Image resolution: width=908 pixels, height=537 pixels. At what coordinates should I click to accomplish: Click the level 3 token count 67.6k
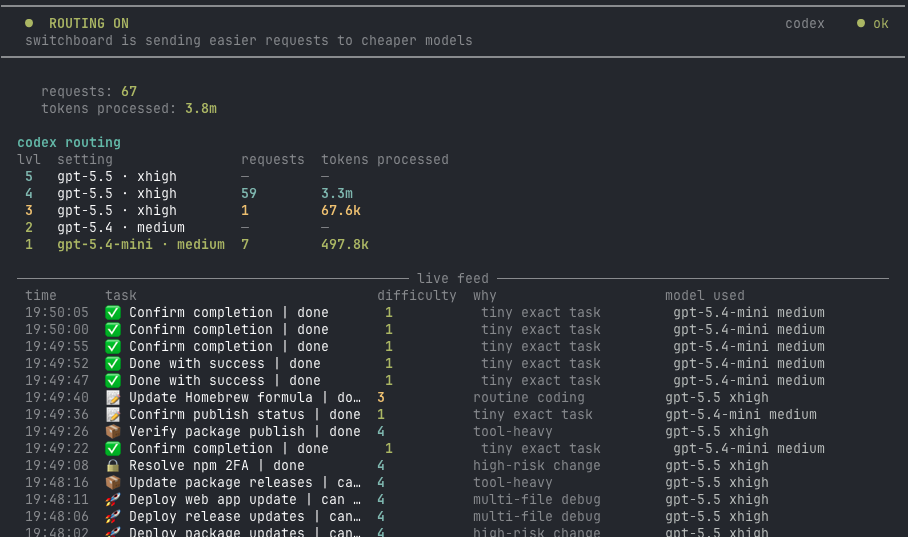pyautogui.click(x=341, y=211)
